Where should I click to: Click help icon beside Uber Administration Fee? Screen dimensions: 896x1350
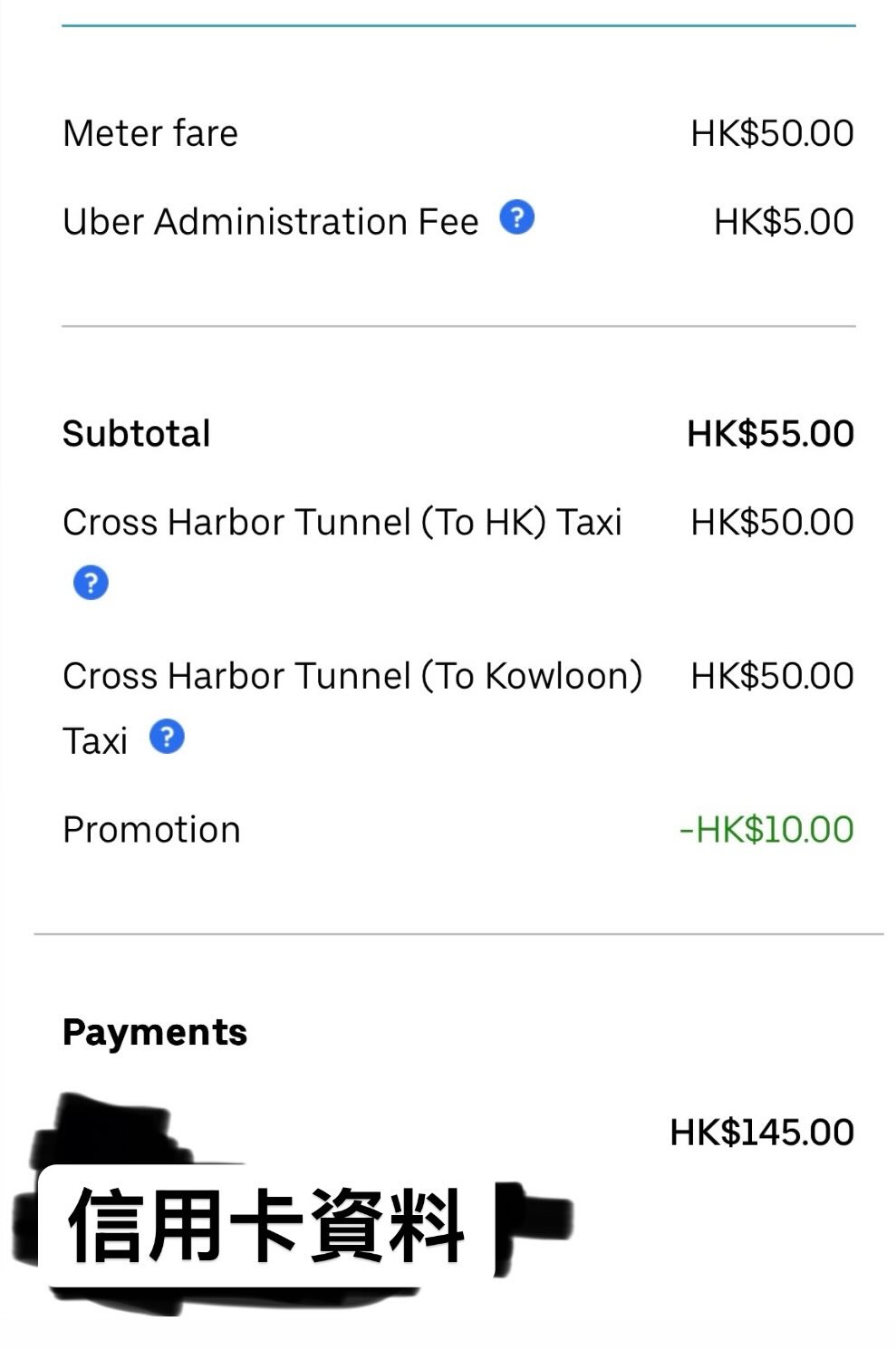pyautogui.click(x=516, y=218)
